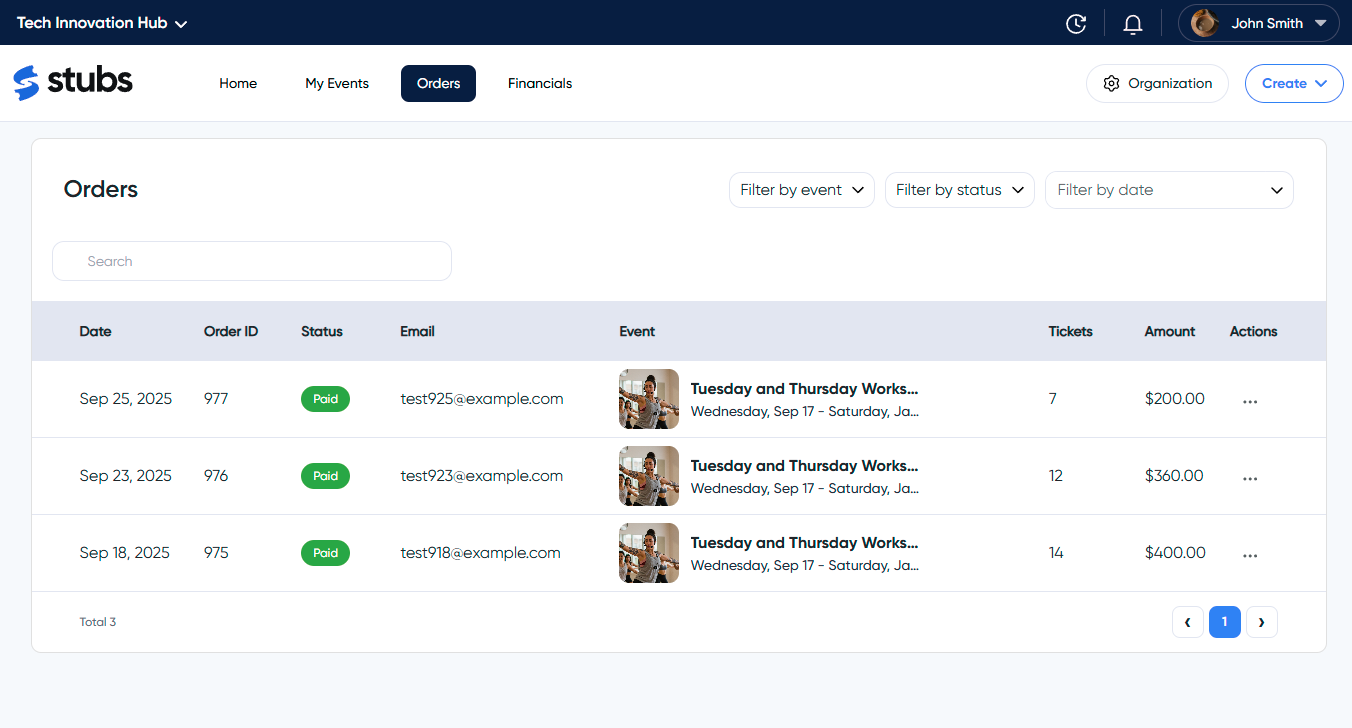The image size is (1352, 728).
Task: Select page 1 in pagination
Action: pyautogui.click(x=1224, y=621)
